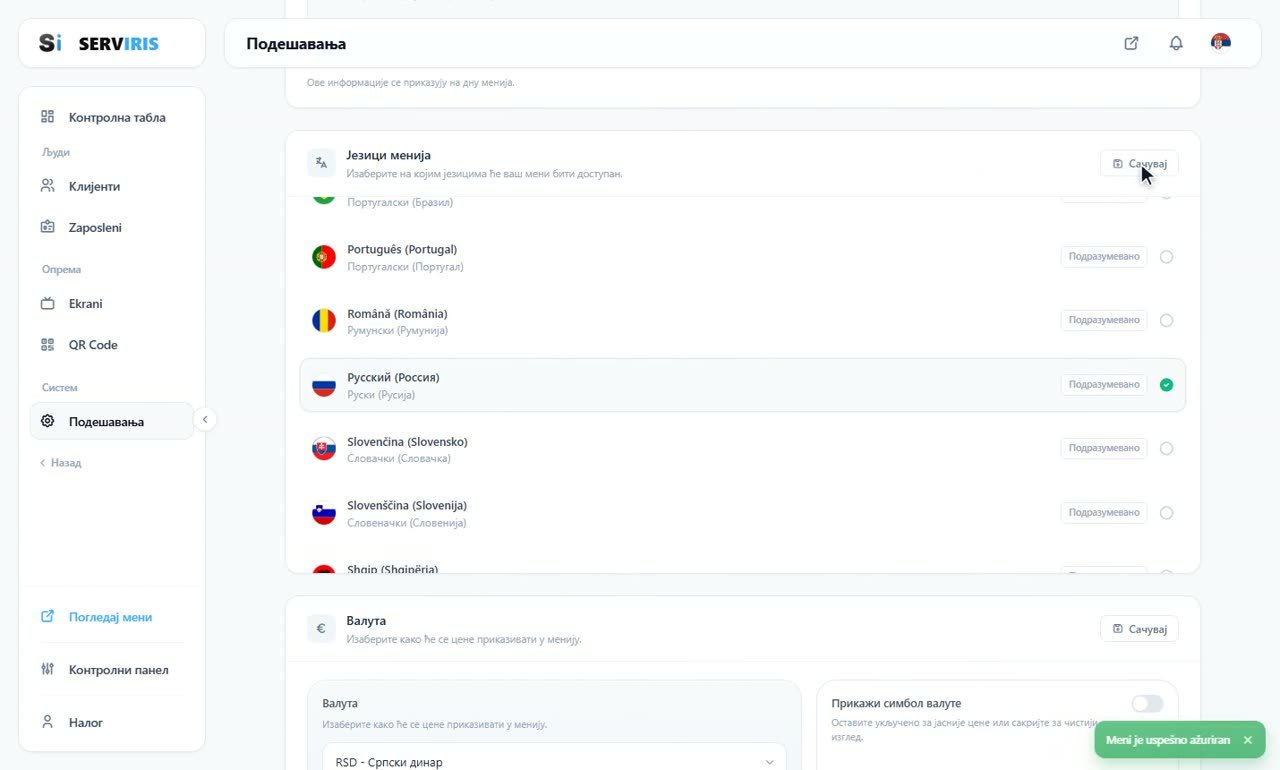Select the Slovenščina (Slovenija) radio button

click(x=1166, y=513)
